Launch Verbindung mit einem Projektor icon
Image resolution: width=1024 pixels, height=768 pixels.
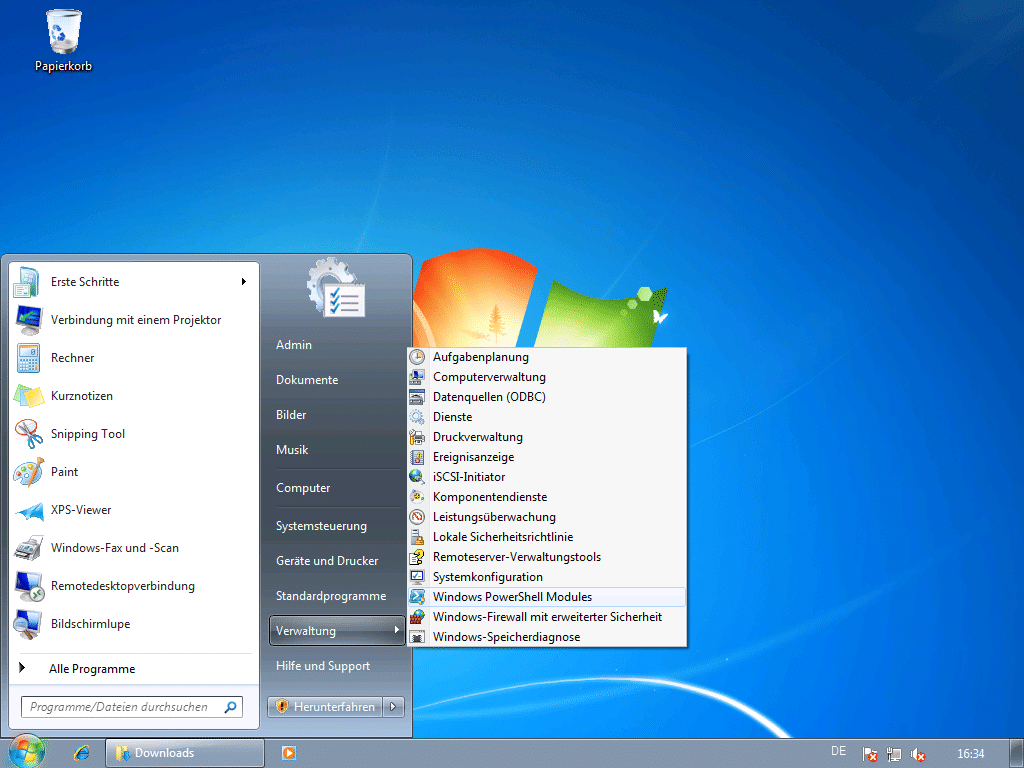[27, 320]
